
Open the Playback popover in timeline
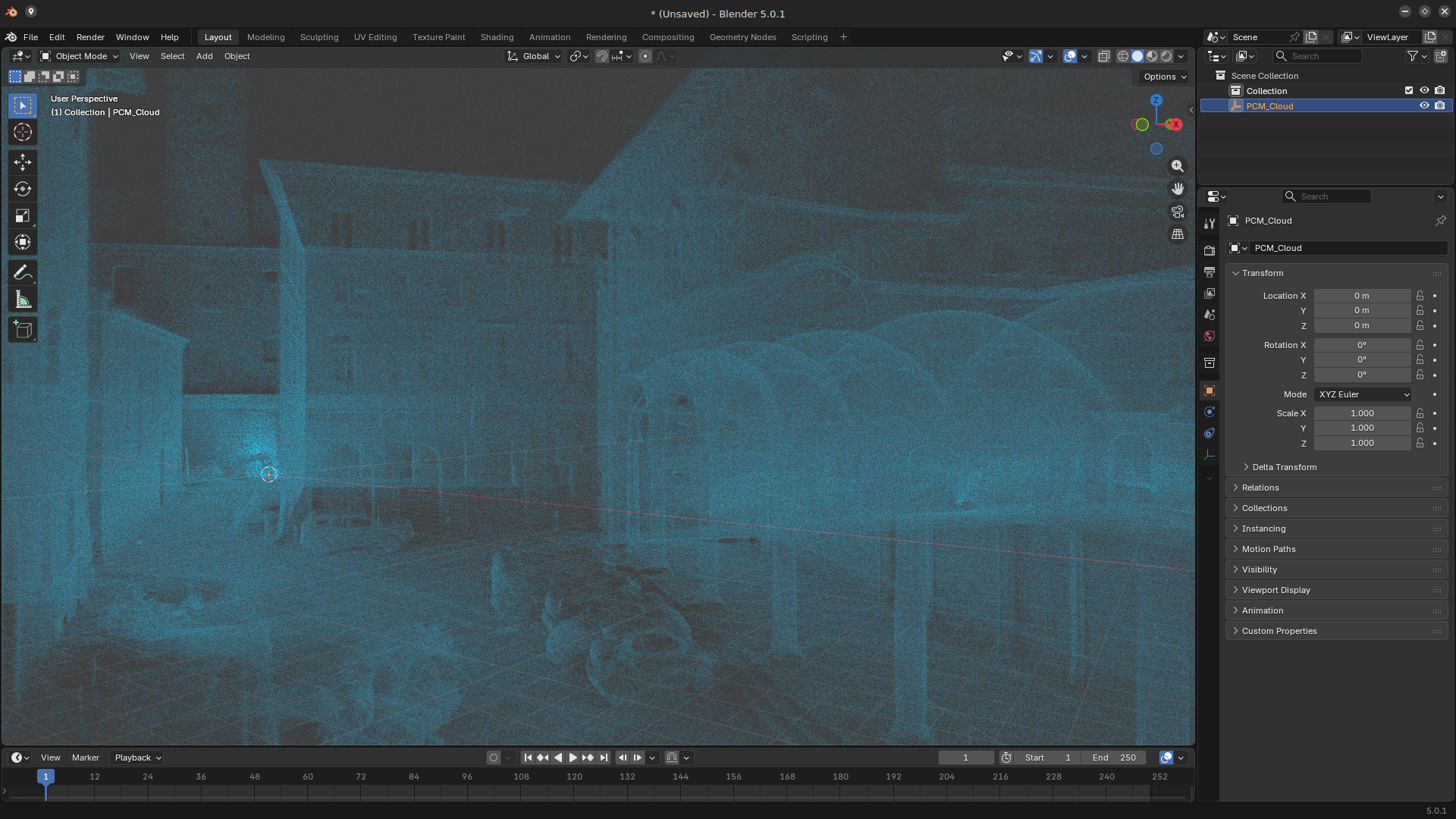point(137,758)
